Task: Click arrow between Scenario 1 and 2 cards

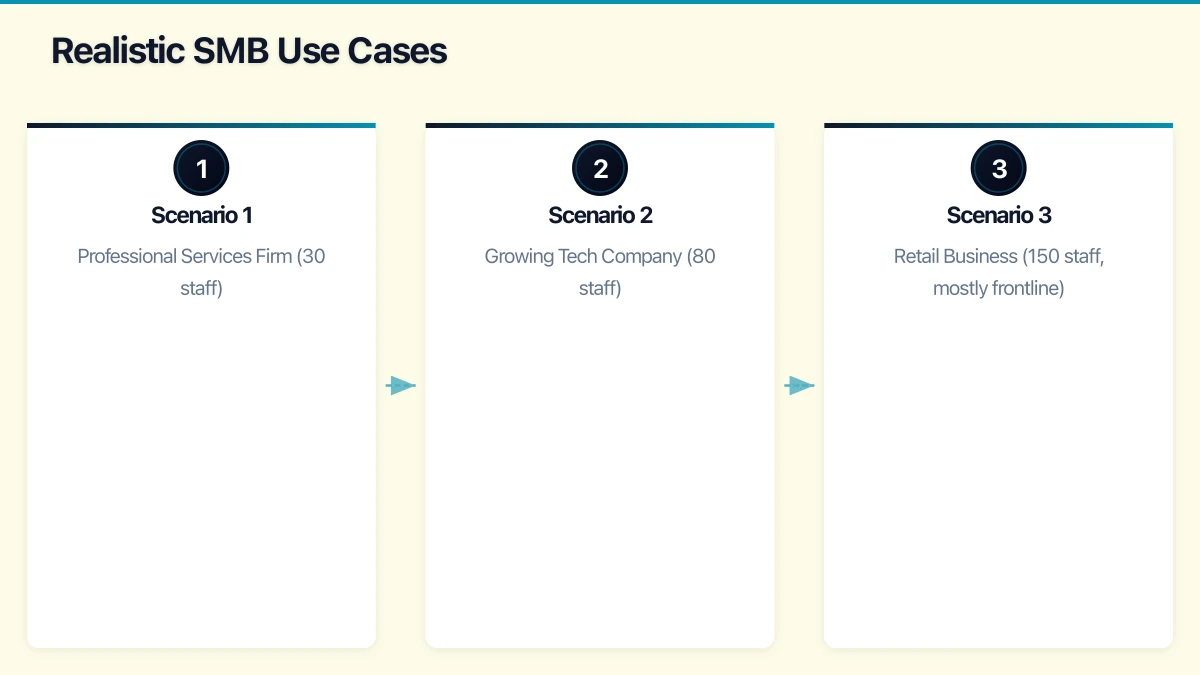Action: pos(401,385)
